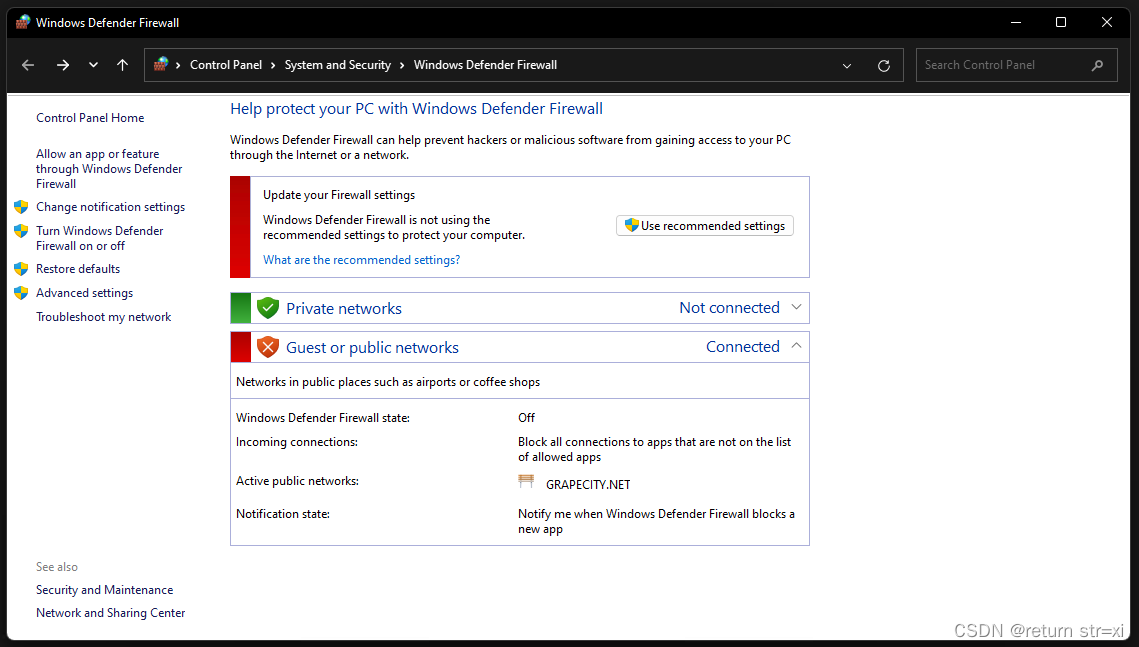Open Network and Sharing Center
Screen dimensions: 1139x647
pyautogui.click(x=110, y=612)
